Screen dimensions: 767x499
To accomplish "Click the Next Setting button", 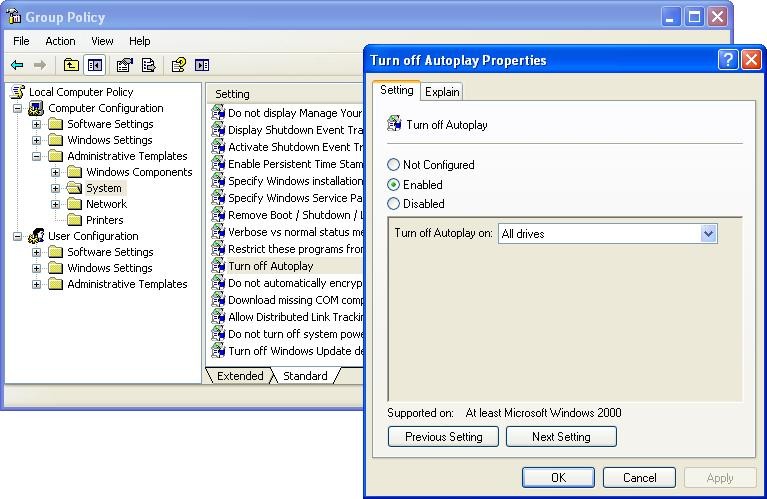I will click(560, 437).
